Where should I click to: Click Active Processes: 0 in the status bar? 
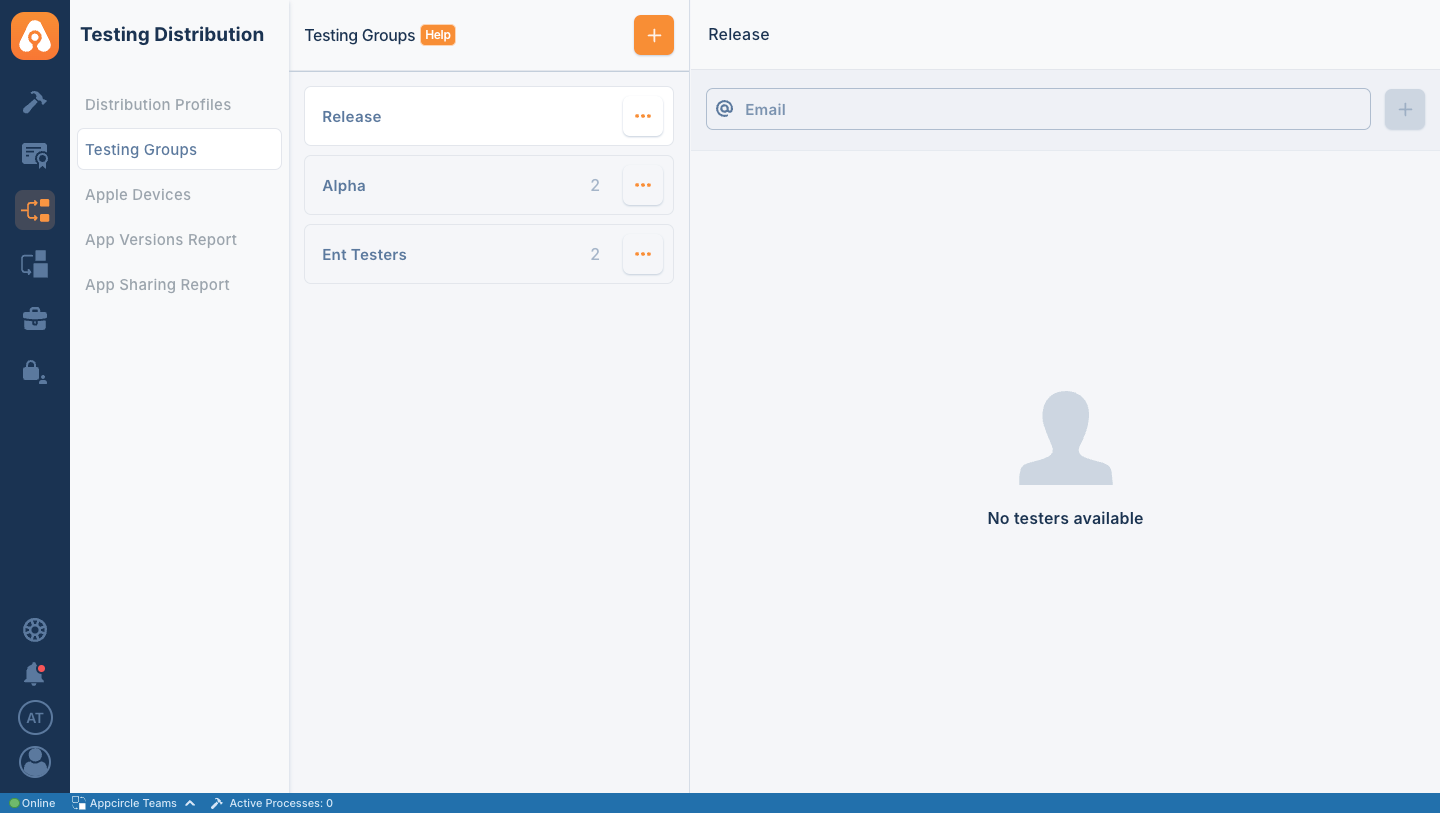click(271, 803)
